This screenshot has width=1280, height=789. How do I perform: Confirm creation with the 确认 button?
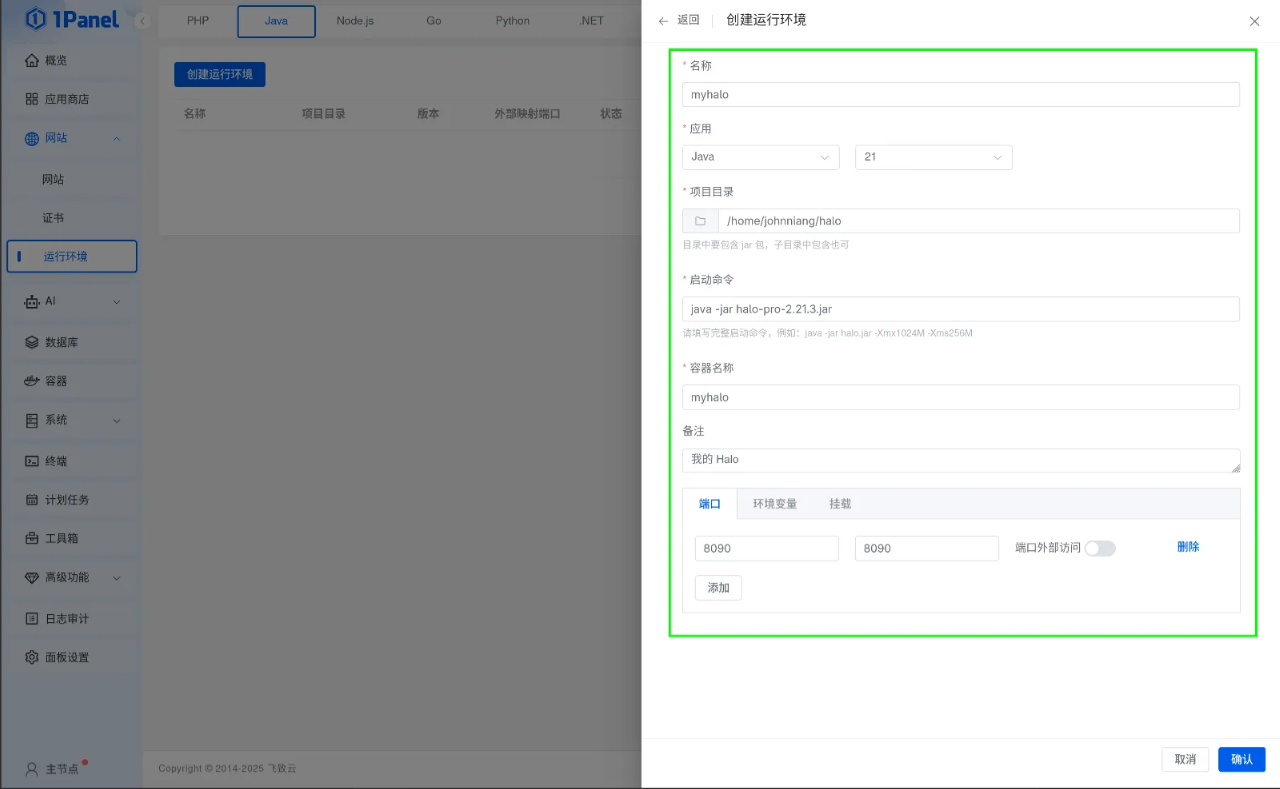click(x=1241, y=759)
